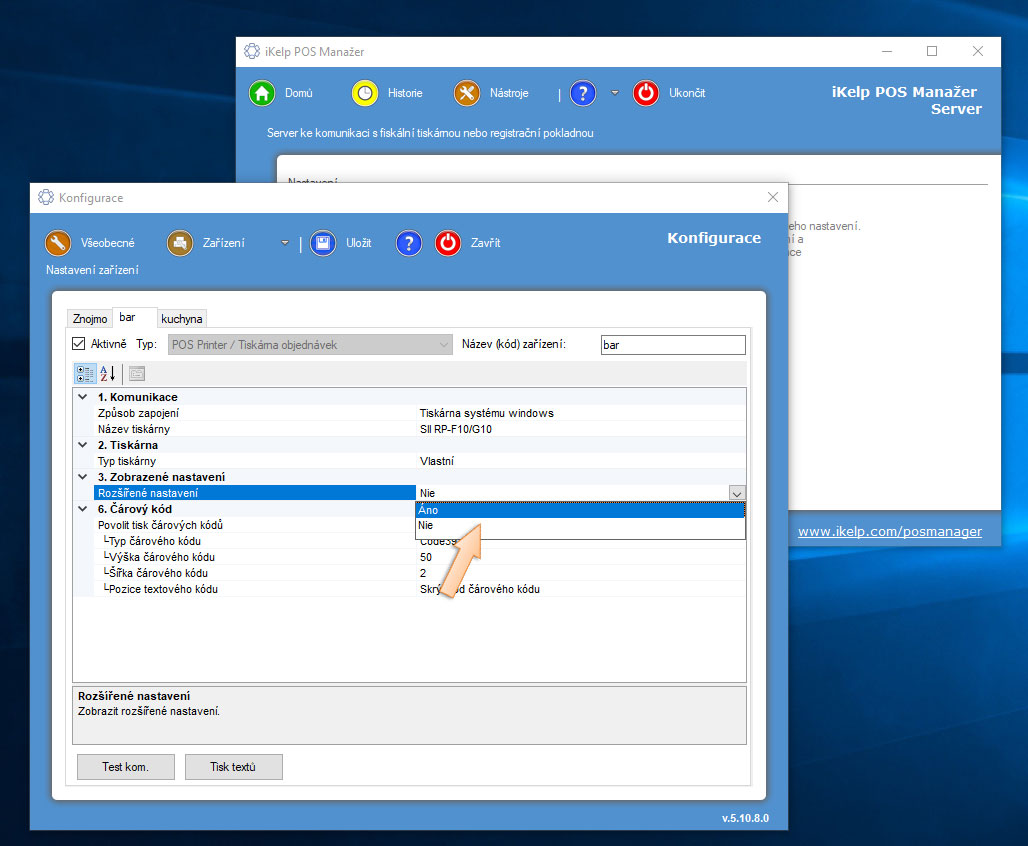Viewport: 1028px width, 846px height.
Task: Click the Název (kód) zařízení input field
Action: (672, 345)
